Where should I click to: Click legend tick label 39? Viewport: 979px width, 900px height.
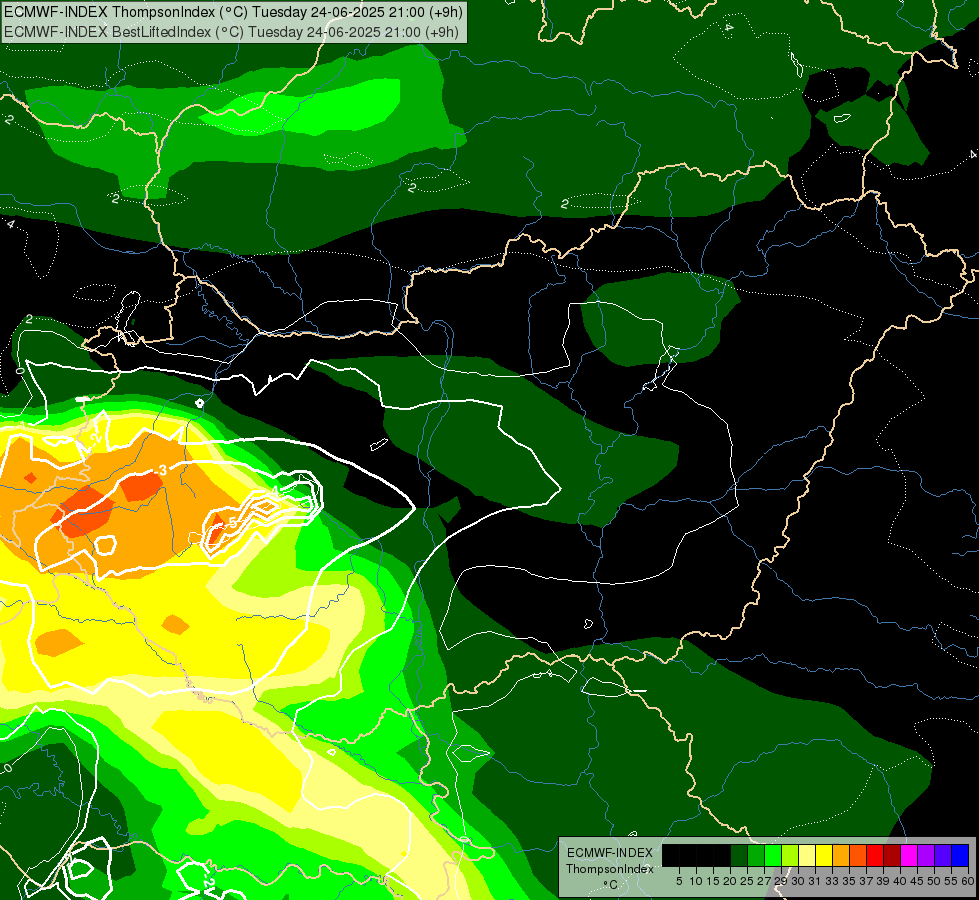(883, 881)
